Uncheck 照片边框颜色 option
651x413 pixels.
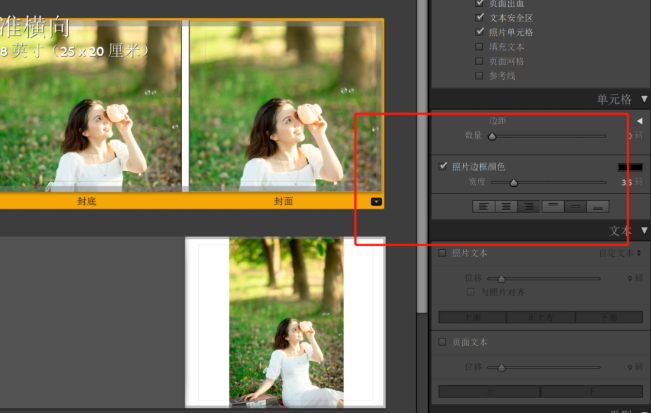(x=443, y=166)
